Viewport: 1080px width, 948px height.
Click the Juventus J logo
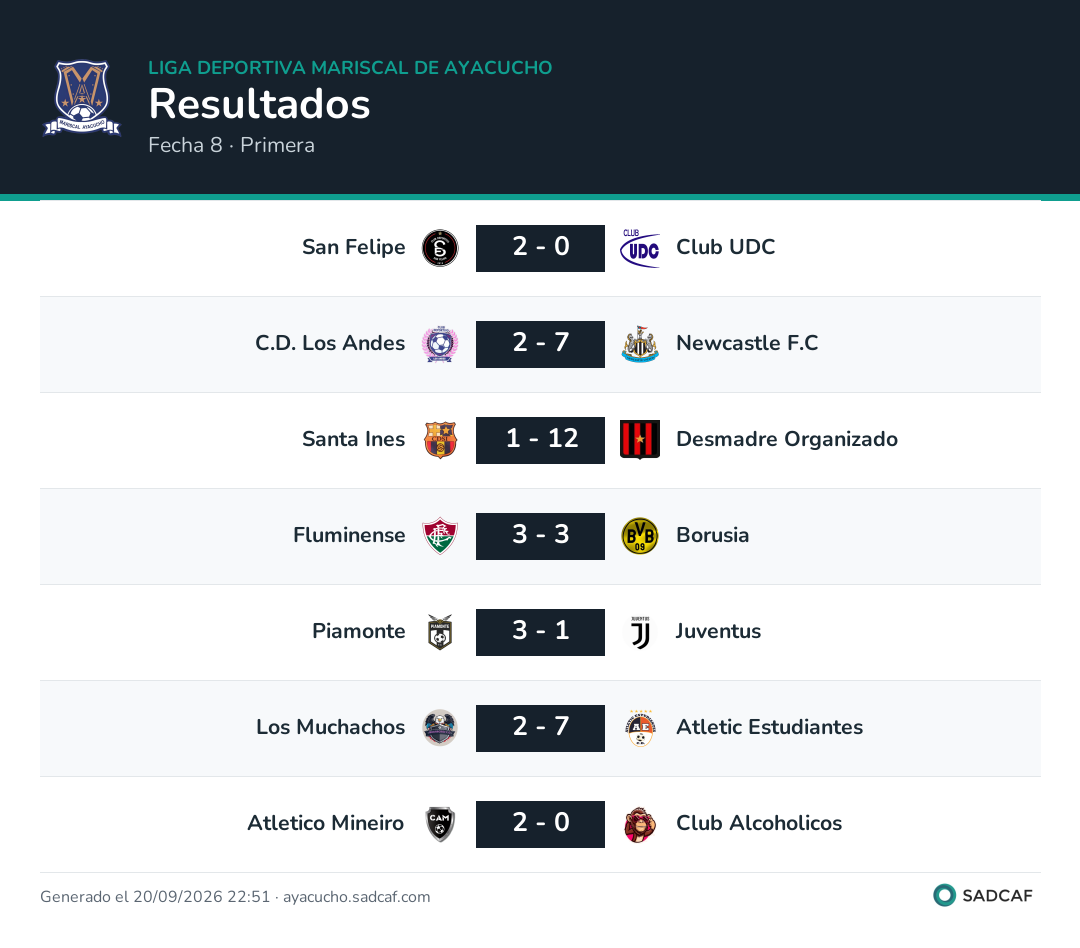(x=640, y=632)
